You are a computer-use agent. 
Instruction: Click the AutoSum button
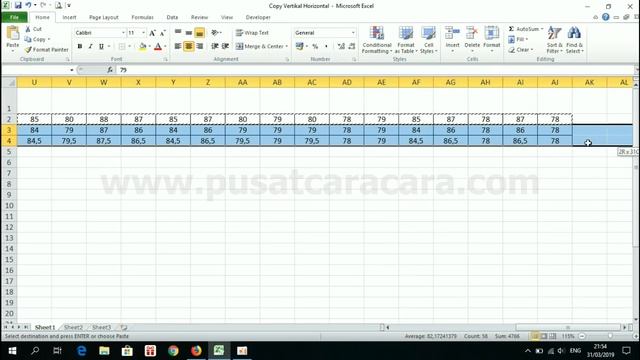coord(525,29)
